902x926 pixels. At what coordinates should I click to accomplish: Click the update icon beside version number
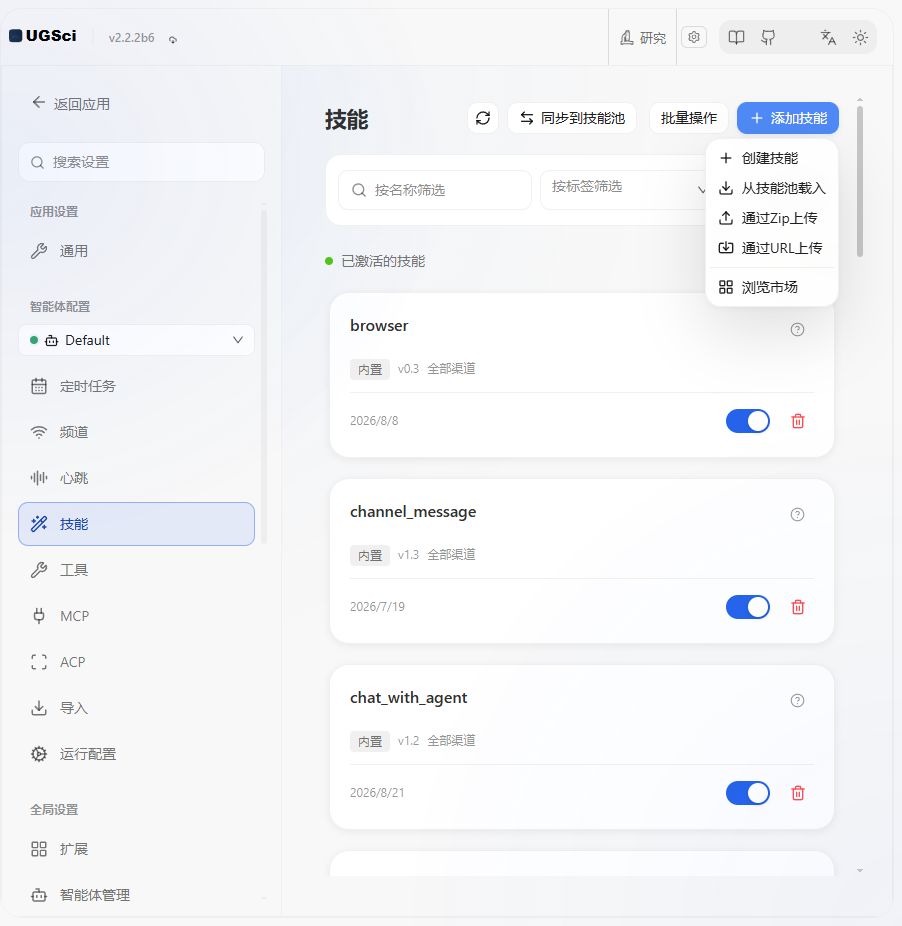click(x=172, y=40)
